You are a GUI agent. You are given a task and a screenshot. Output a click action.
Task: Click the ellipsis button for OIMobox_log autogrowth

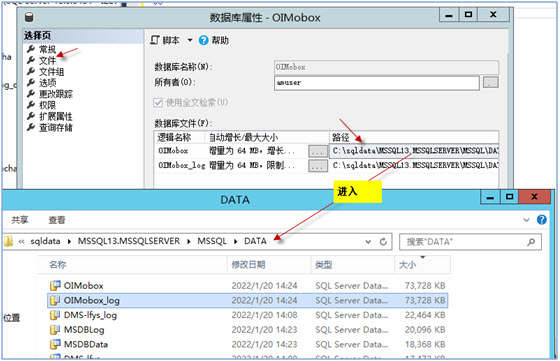318,166
